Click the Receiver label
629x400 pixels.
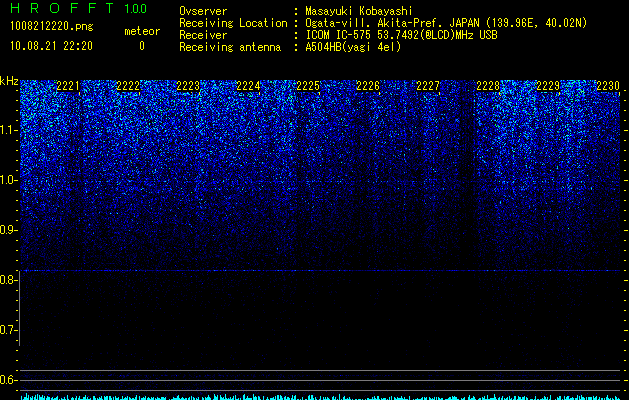point(203,35)
